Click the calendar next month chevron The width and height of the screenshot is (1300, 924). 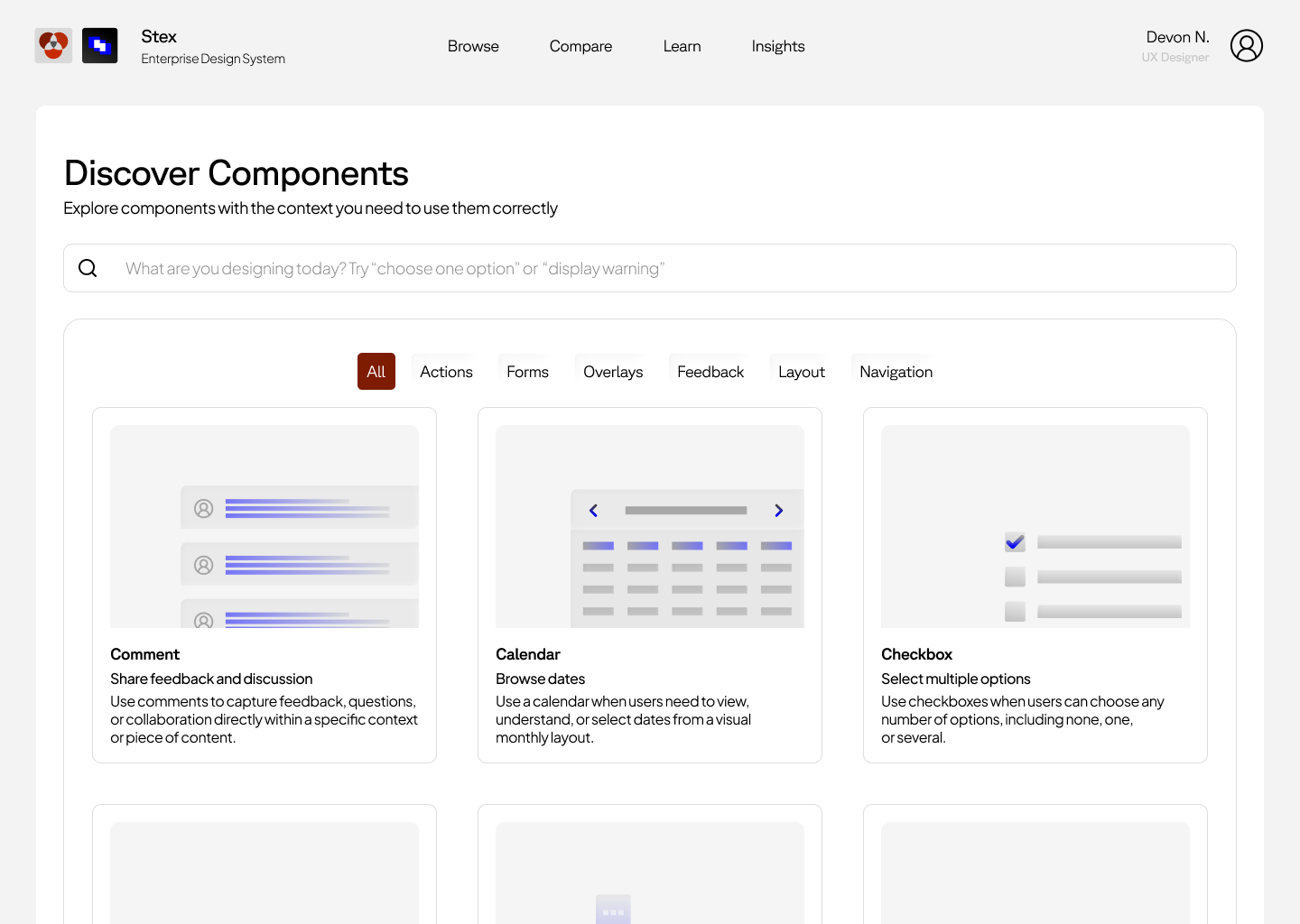778,511
